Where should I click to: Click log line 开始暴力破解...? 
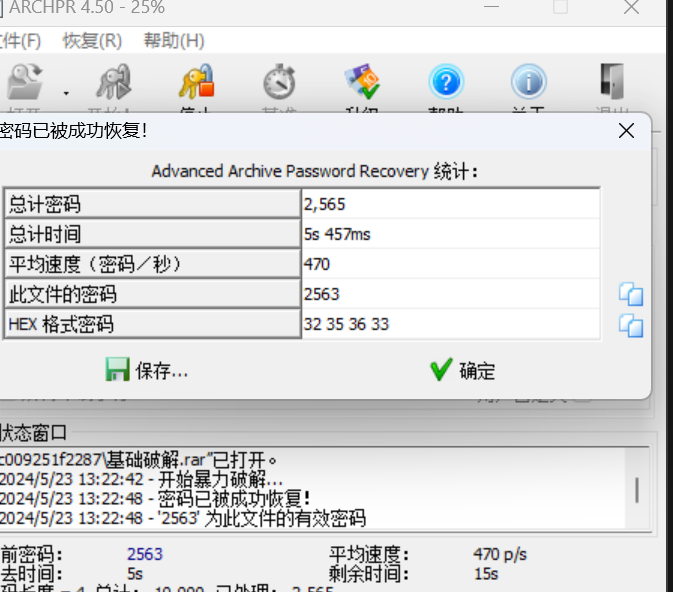(141, 479)
